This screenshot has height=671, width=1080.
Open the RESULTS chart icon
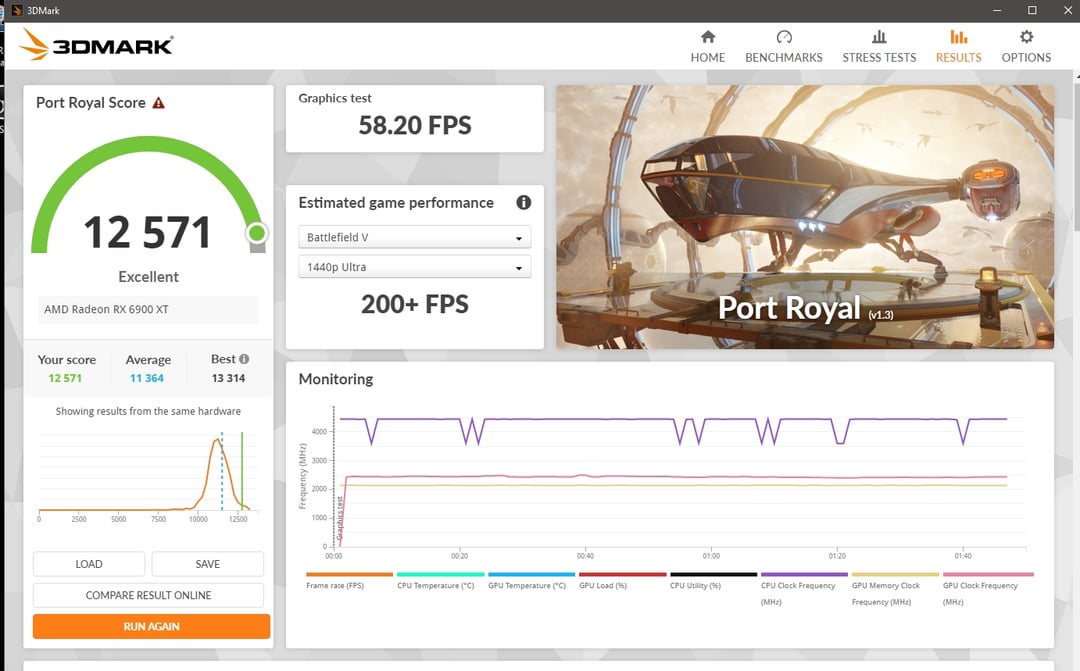pos(958,37)
